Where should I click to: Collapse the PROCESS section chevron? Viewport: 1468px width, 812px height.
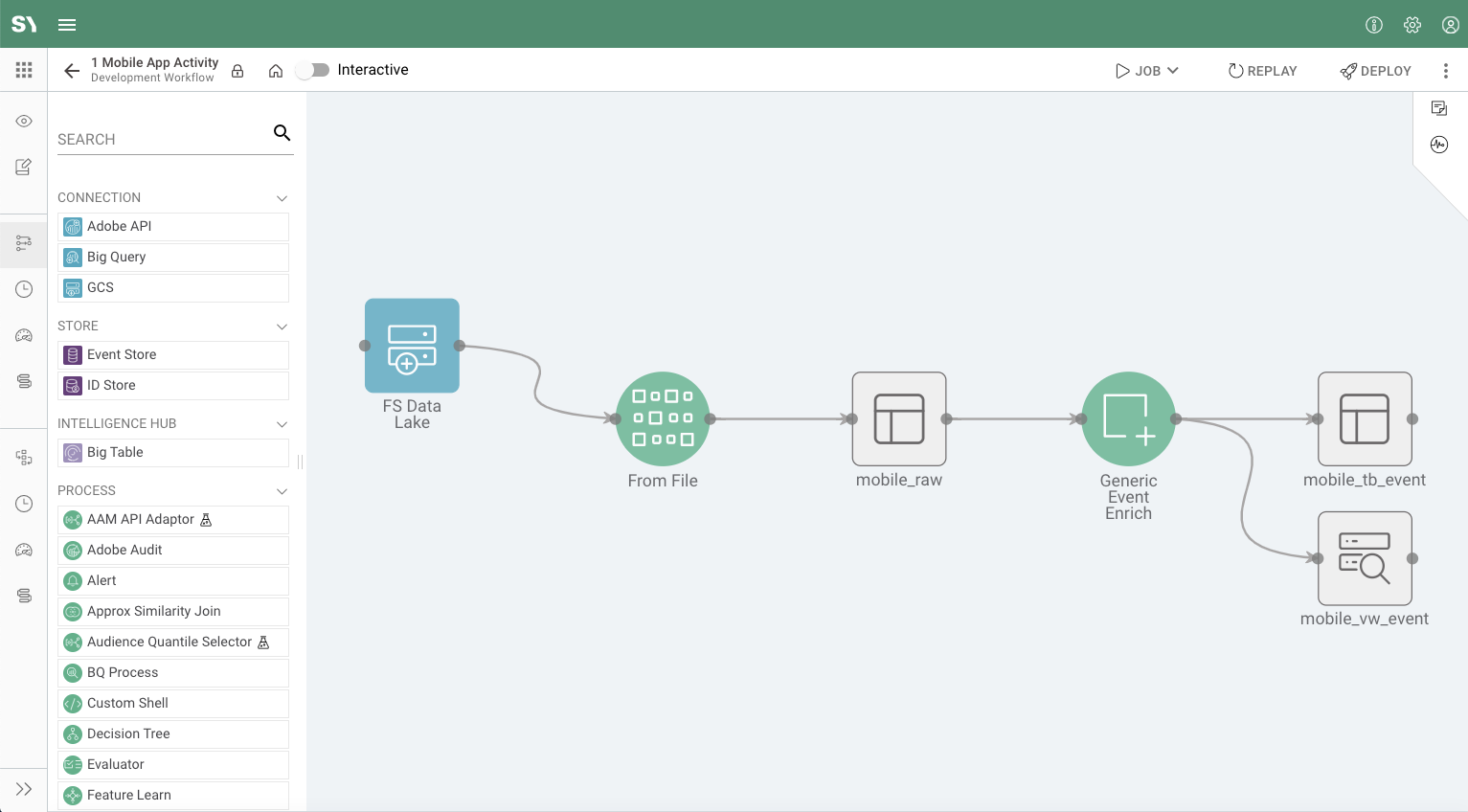pos(282,491)
